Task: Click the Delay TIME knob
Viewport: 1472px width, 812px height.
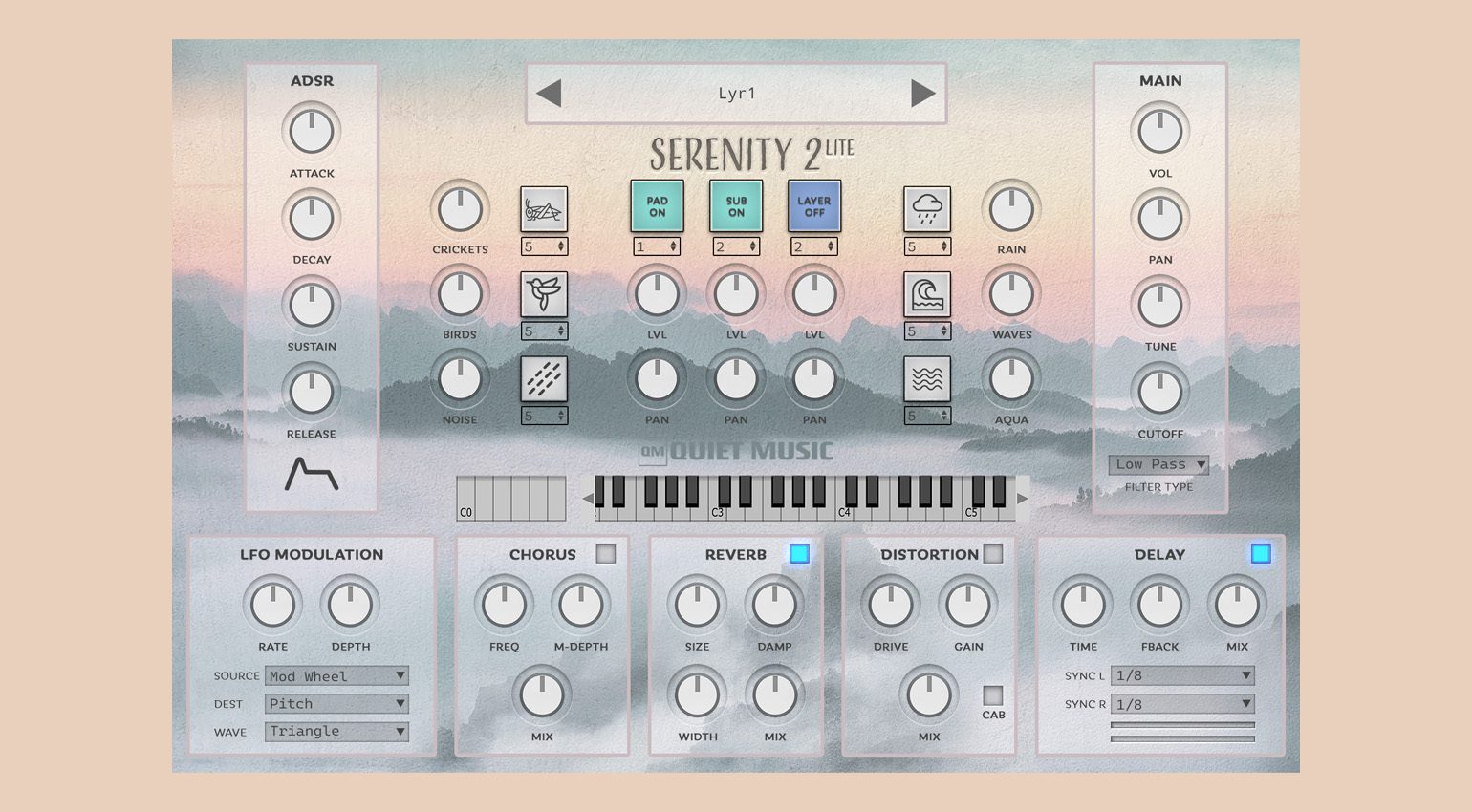Action: tap(1083, 605)
